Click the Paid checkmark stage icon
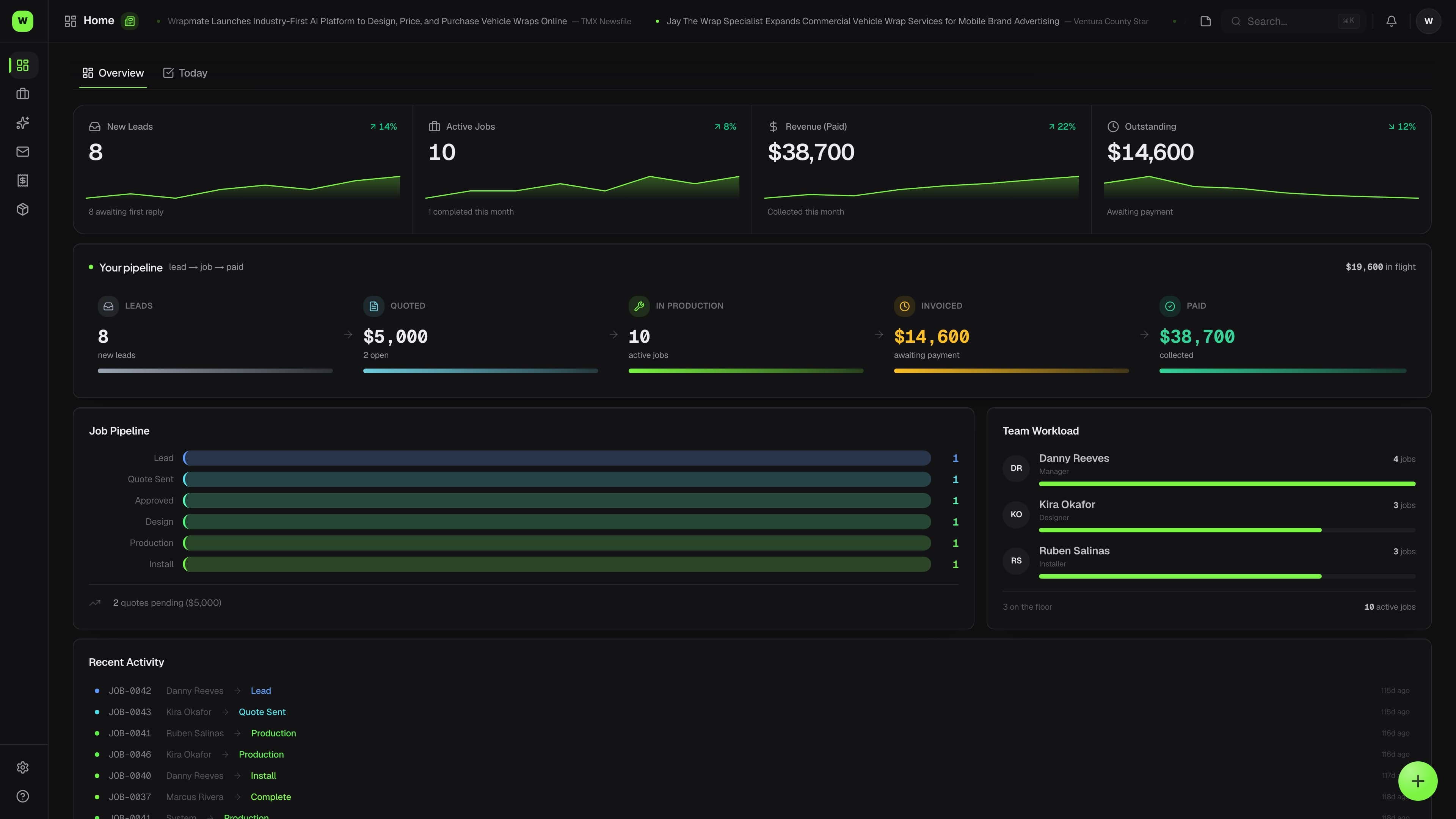The image size is (1456, 819). point(1170,306)
